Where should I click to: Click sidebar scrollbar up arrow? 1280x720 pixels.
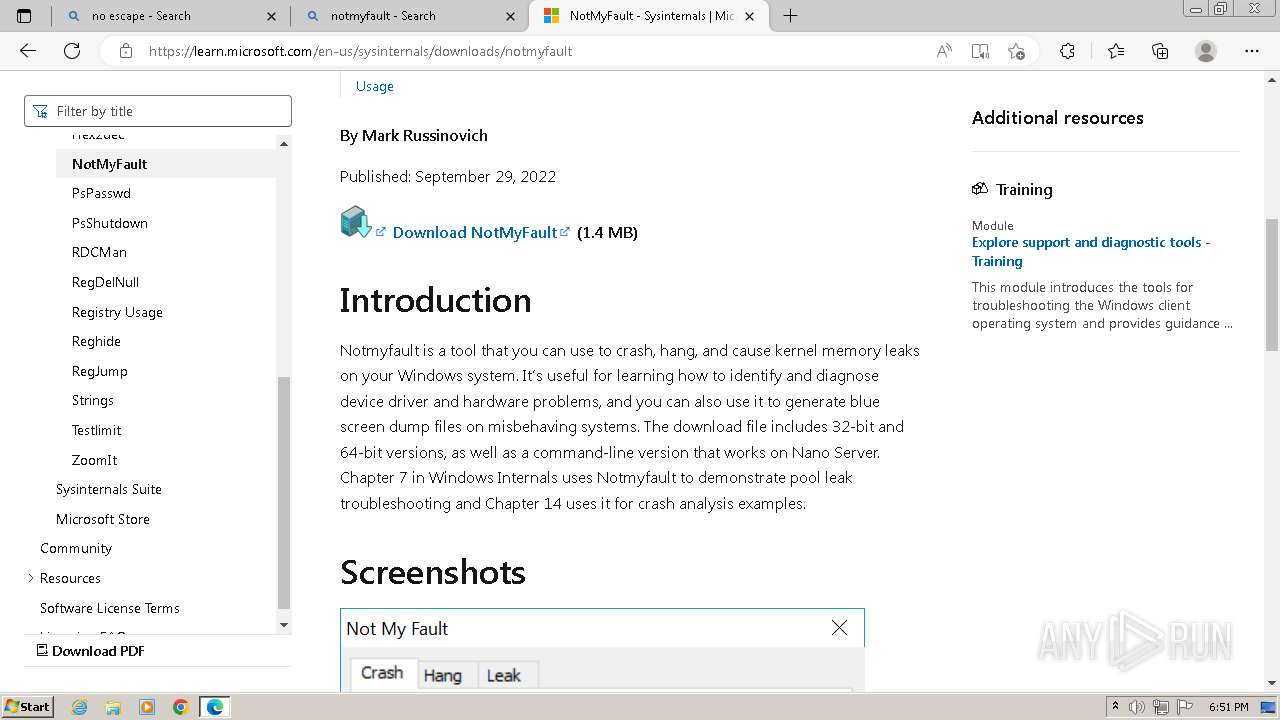coord(284,144)
